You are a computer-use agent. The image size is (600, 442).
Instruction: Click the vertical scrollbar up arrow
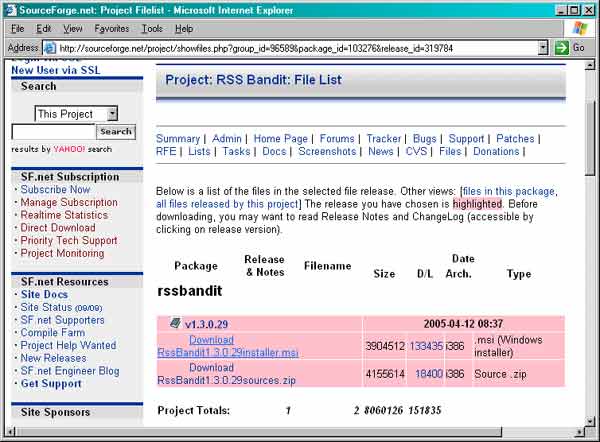click(590, 65)
